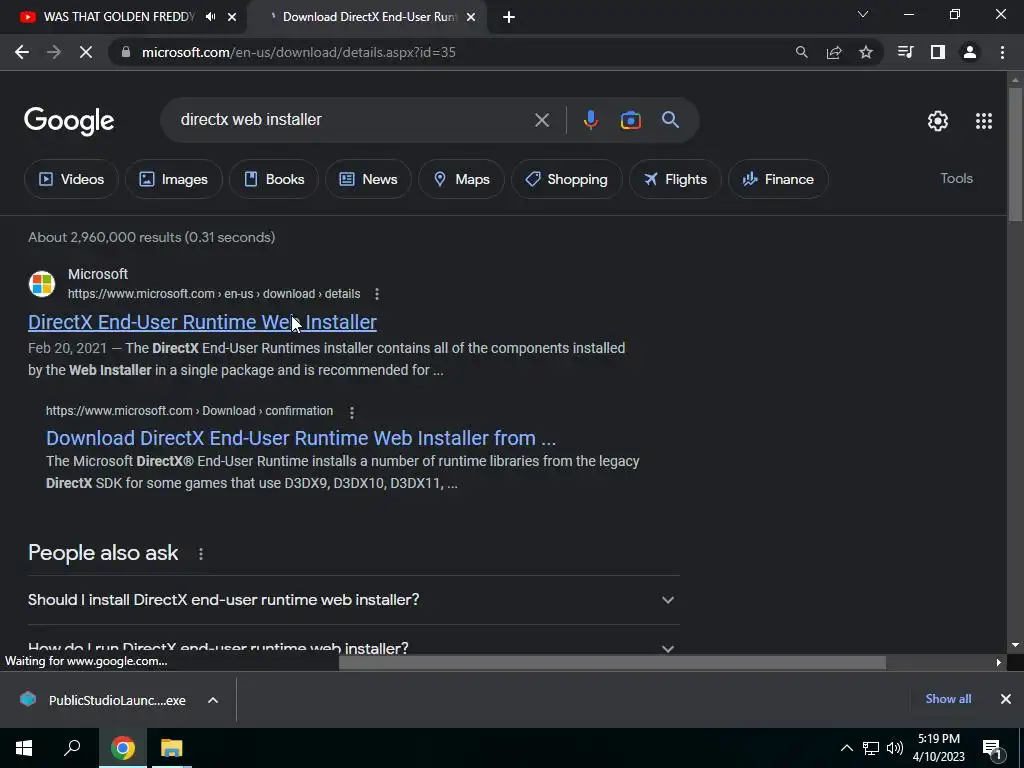Screen dimensions: 1024x768
Task: Open a new browser tab
Action: pyautogui.click(x=509, y=18)
